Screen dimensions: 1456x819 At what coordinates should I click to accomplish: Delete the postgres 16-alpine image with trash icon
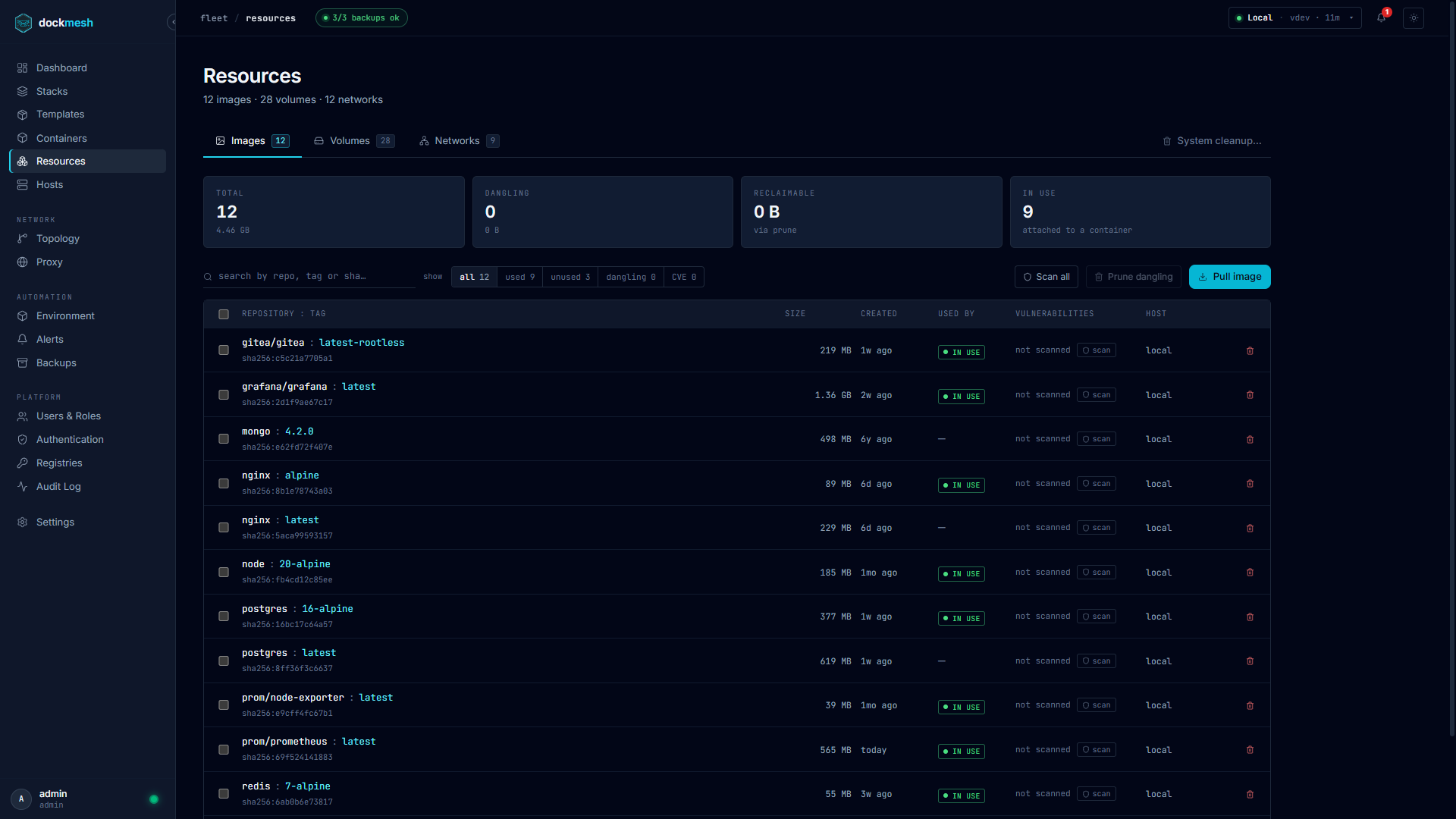[1250, 617]
